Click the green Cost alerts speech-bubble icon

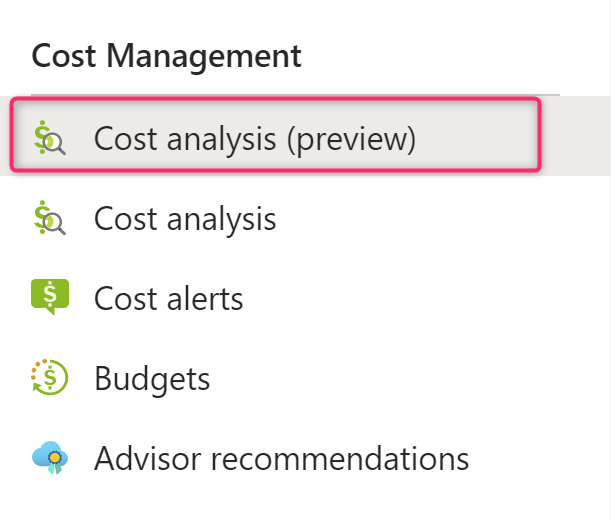[x=49, y=298]
